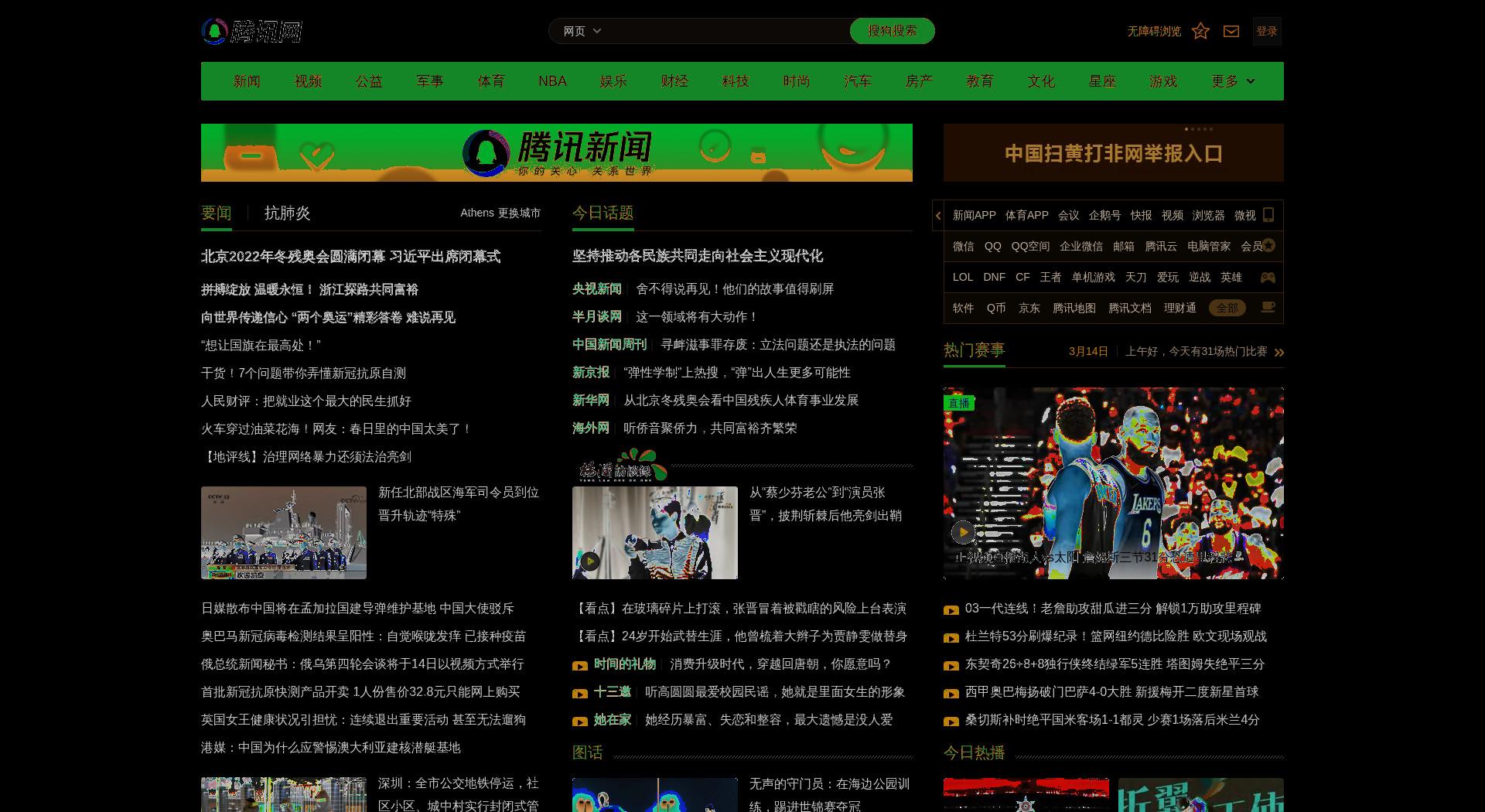Viewport: 1485px width, 812px height.
Task: Open the QQ空间 product link
Action: coord(1030,246)
